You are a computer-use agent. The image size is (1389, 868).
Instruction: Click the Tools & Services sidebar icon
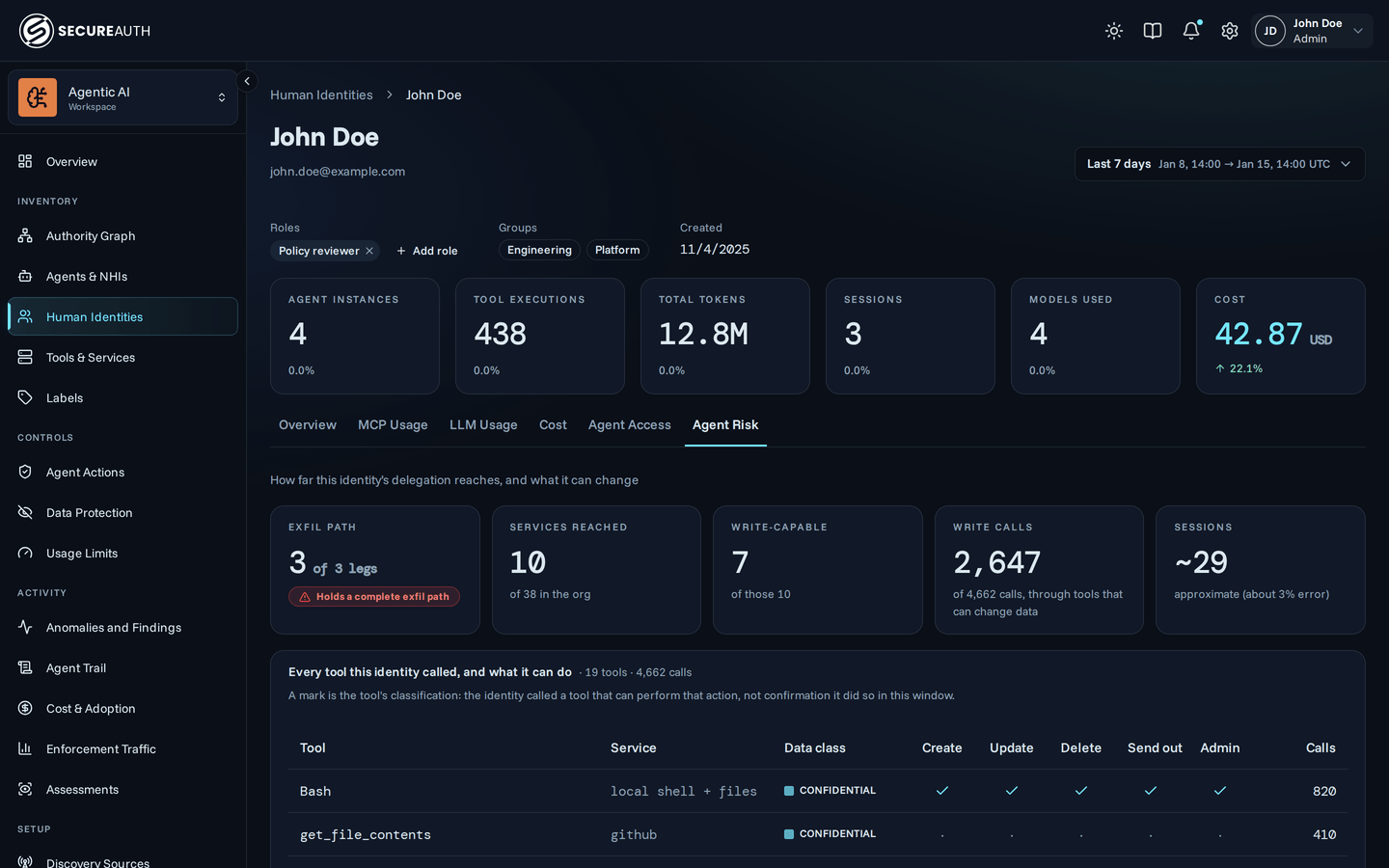(25, 357)
